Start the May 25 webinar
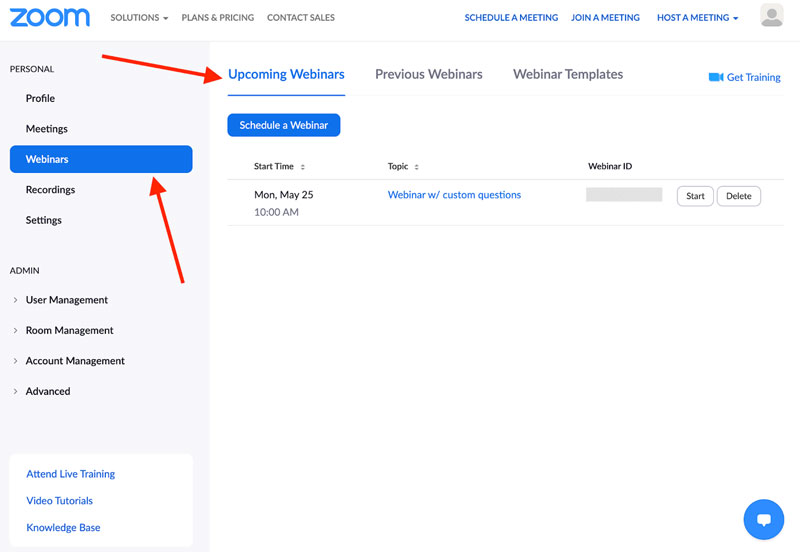This screenshot has height=552, width=800. pyautogui.click(x=695, y=196)
